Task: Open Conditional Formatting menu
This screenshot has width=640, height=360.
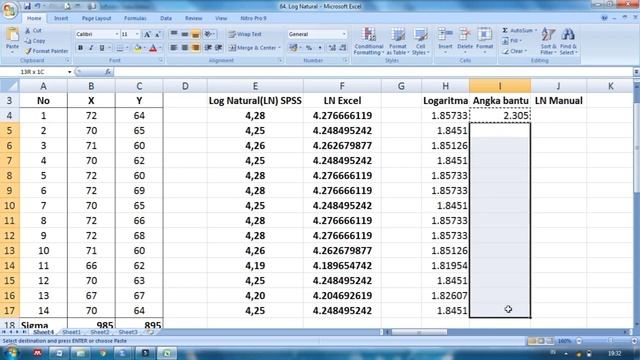Action: (369, 41)
